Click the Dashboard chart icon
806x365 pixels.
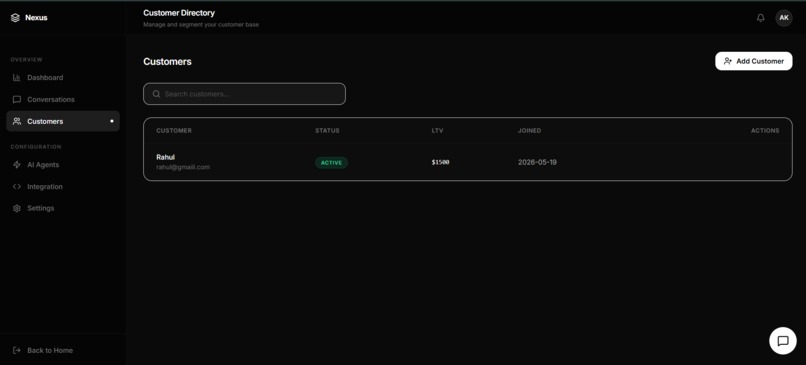pyautogui.click(x=17, y=78)
